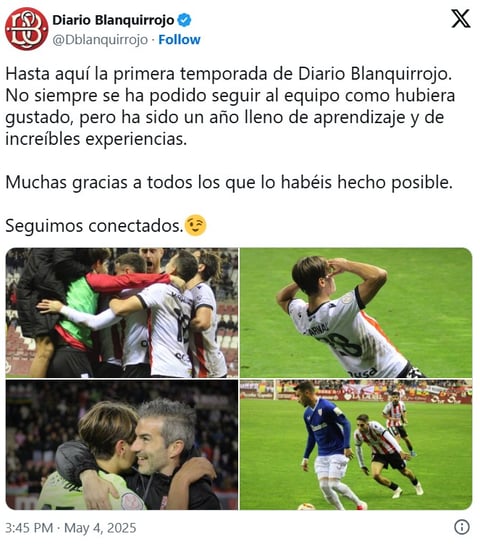480x544 pixels.
Task: Click the "Seguimos conectados." text
Action: (94, 226)
